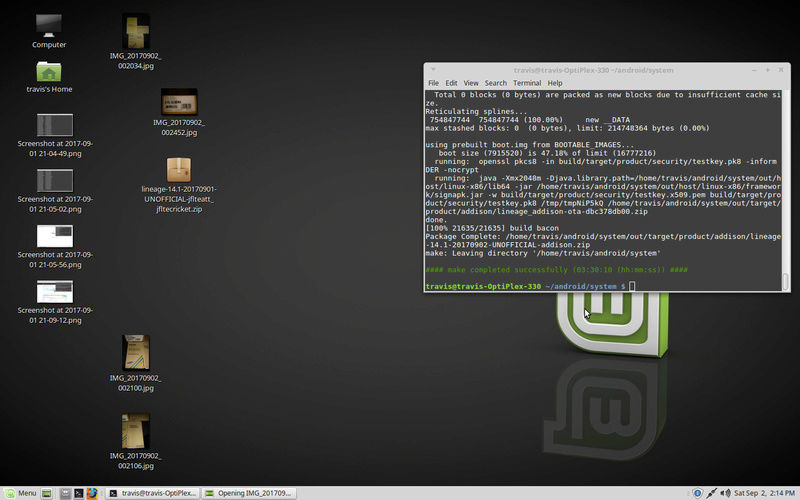Launch terminal from the panel launcher
800x500 pixels.
(x=78, y=493)
